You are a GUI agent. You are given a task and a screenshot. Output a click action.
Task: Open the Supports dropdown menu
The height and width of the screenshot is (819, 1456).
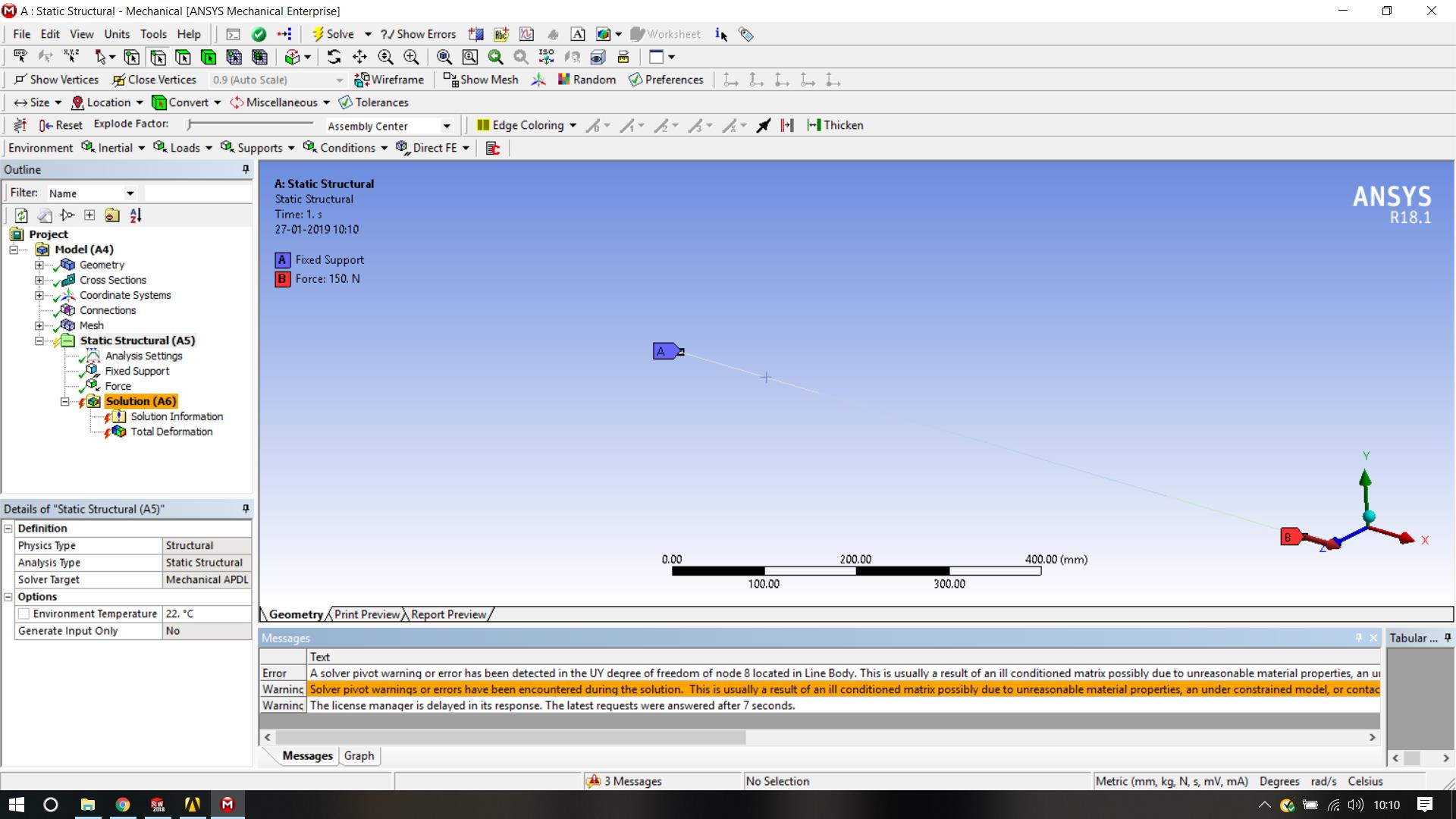point(259,148)
